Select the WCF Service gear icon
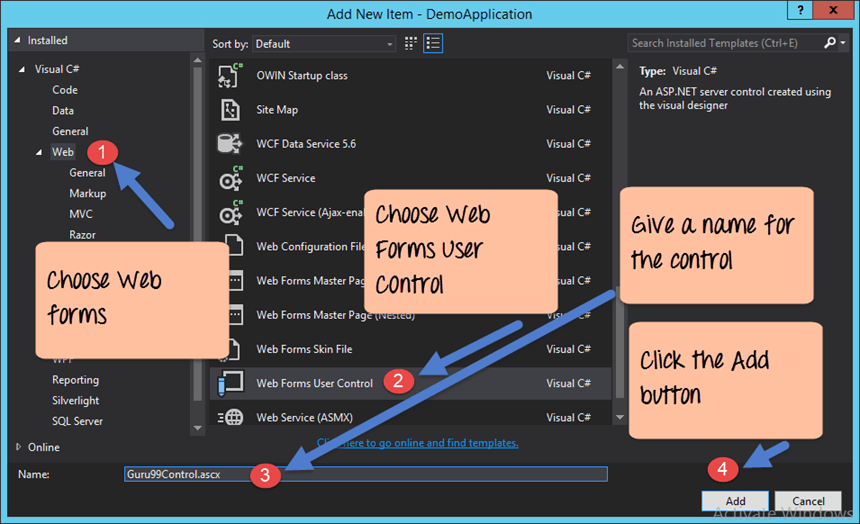860x524 pixels. [x=230, y=178]
